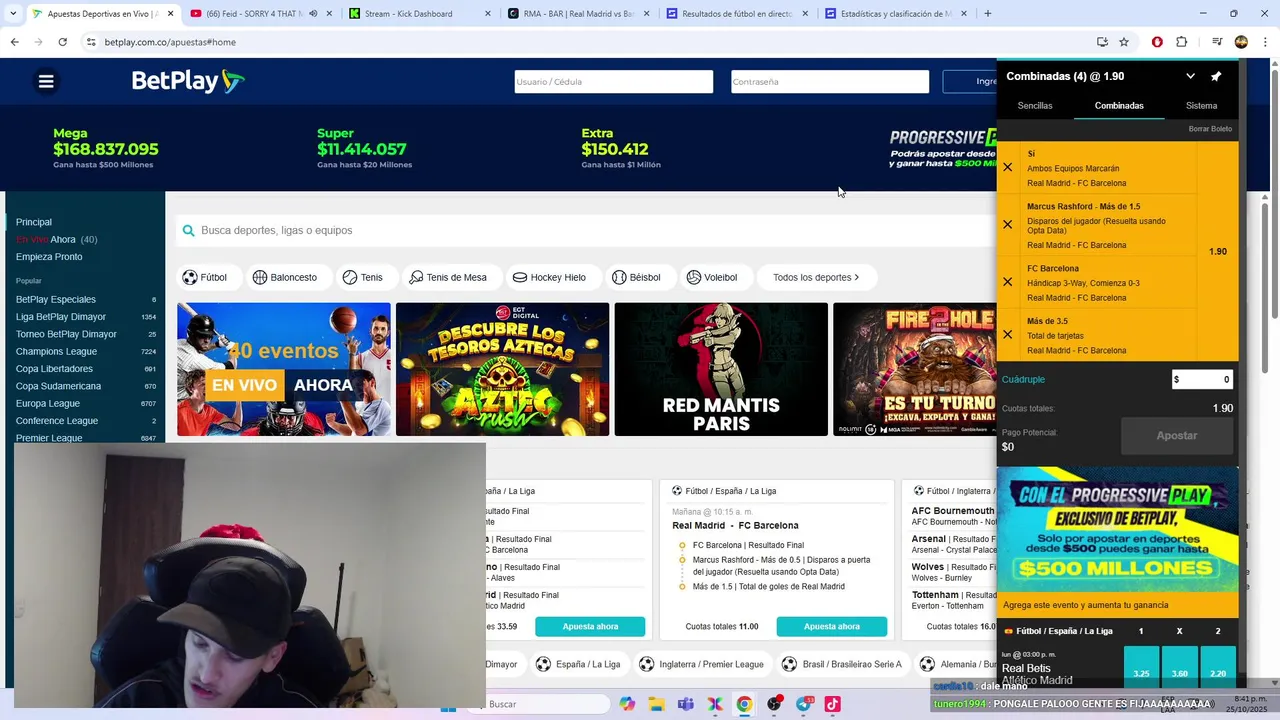1280x720 pixels.
Task: Click the BetPlay logo
Action: click(188, 81)
